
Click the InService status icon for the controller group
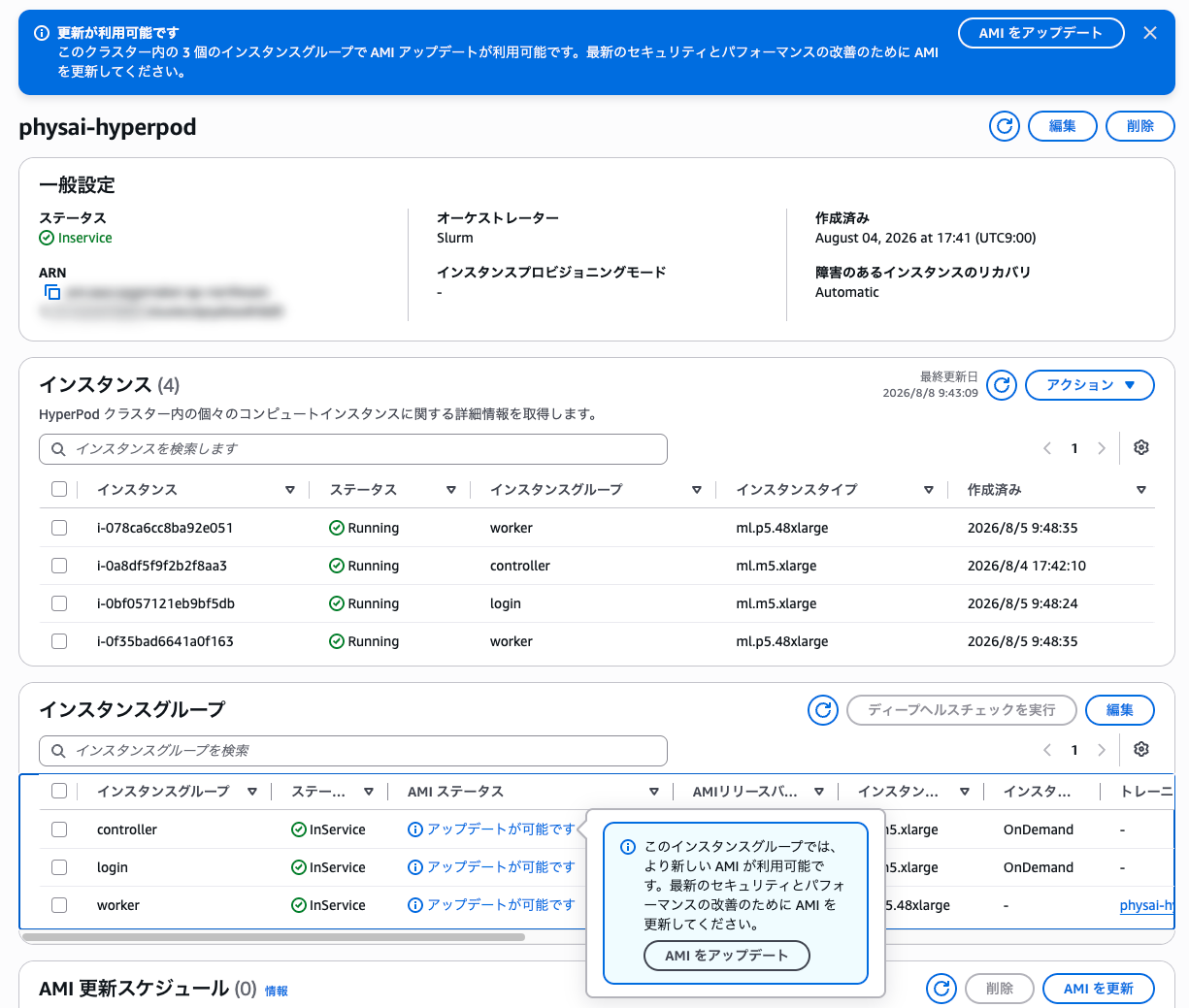(299, 829)
